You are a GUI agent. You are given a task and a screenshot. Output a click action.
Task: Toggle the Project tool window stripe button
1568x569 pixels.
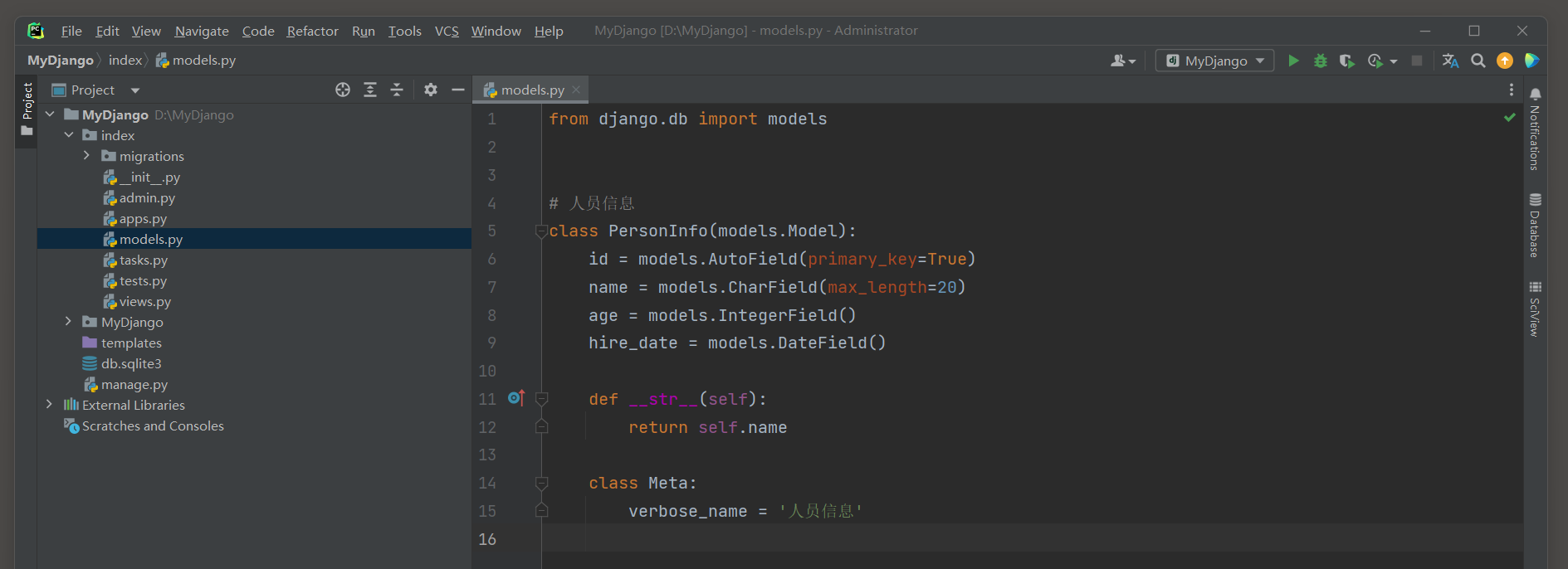(x=27, y=109)
